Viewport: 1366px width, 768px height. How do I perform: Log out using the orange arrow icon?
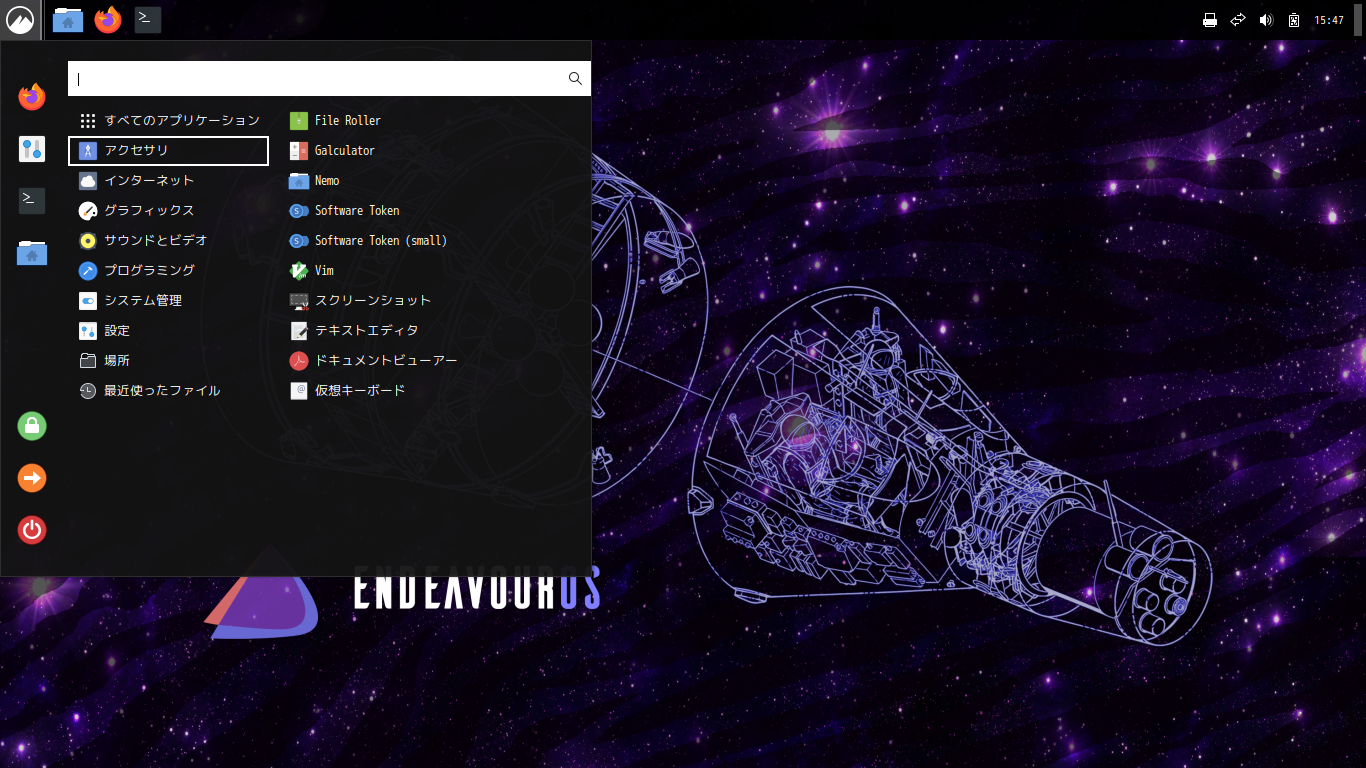pyautogui.click(x=32, y=478)
